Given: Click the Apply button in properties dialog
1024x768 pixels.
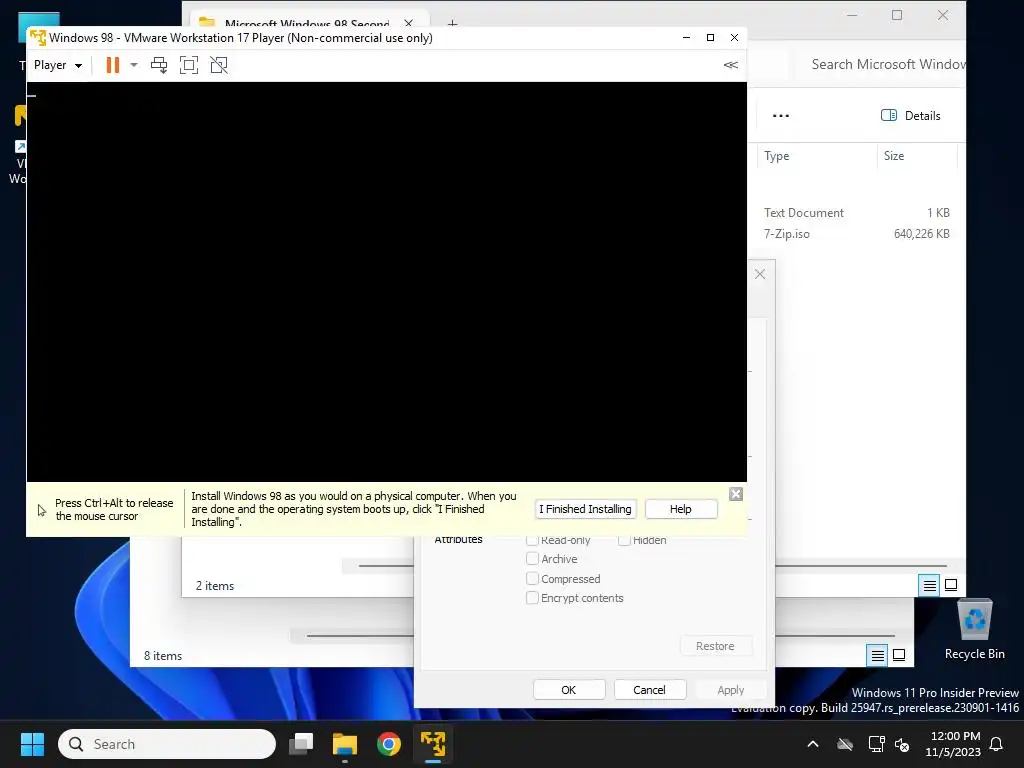Looking at the screenshot, I should tap(730, 690).
